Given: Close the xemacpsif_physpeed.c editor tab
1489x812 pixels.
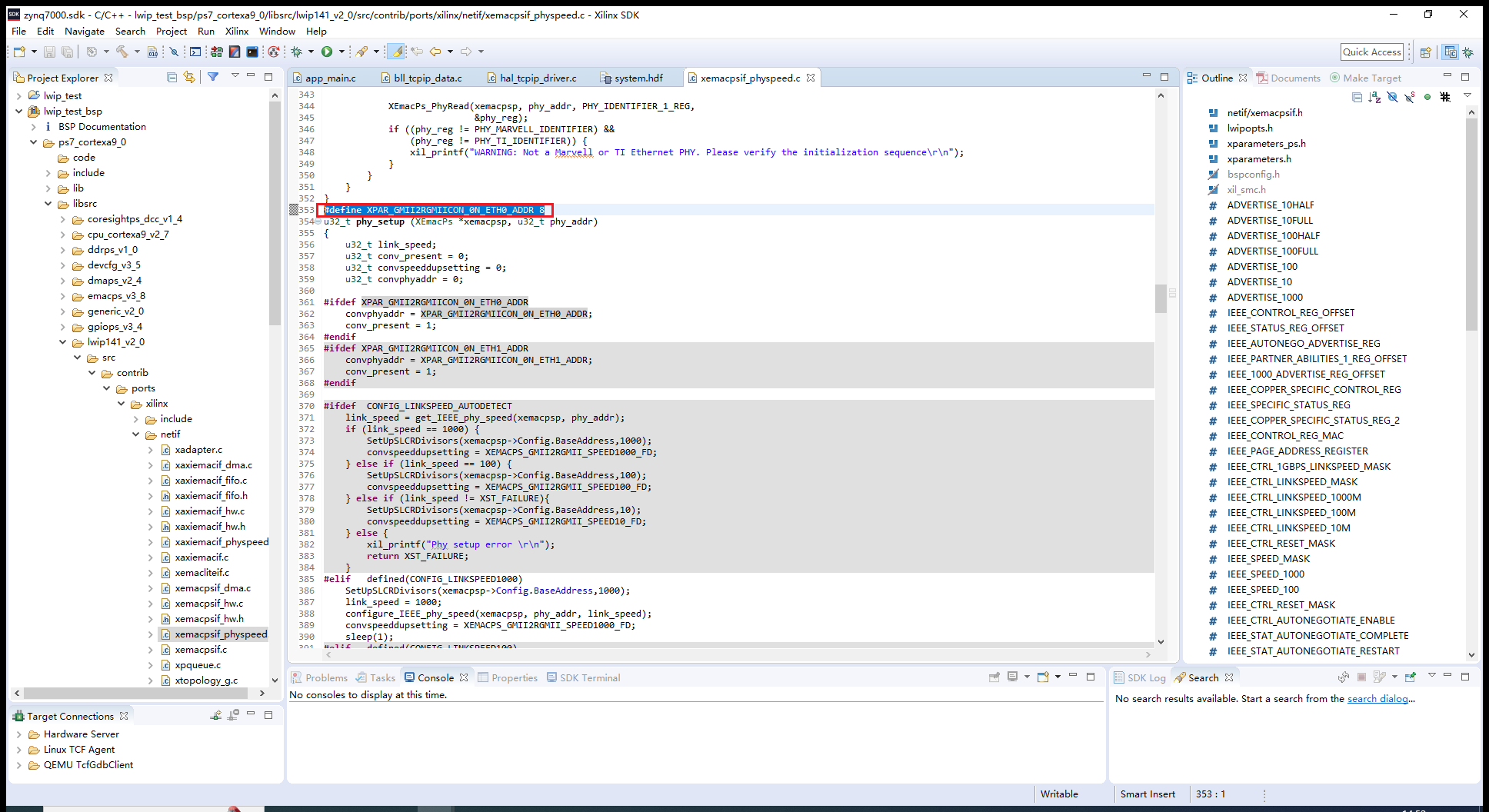Looking at the screenshot, I should [811, 78].
